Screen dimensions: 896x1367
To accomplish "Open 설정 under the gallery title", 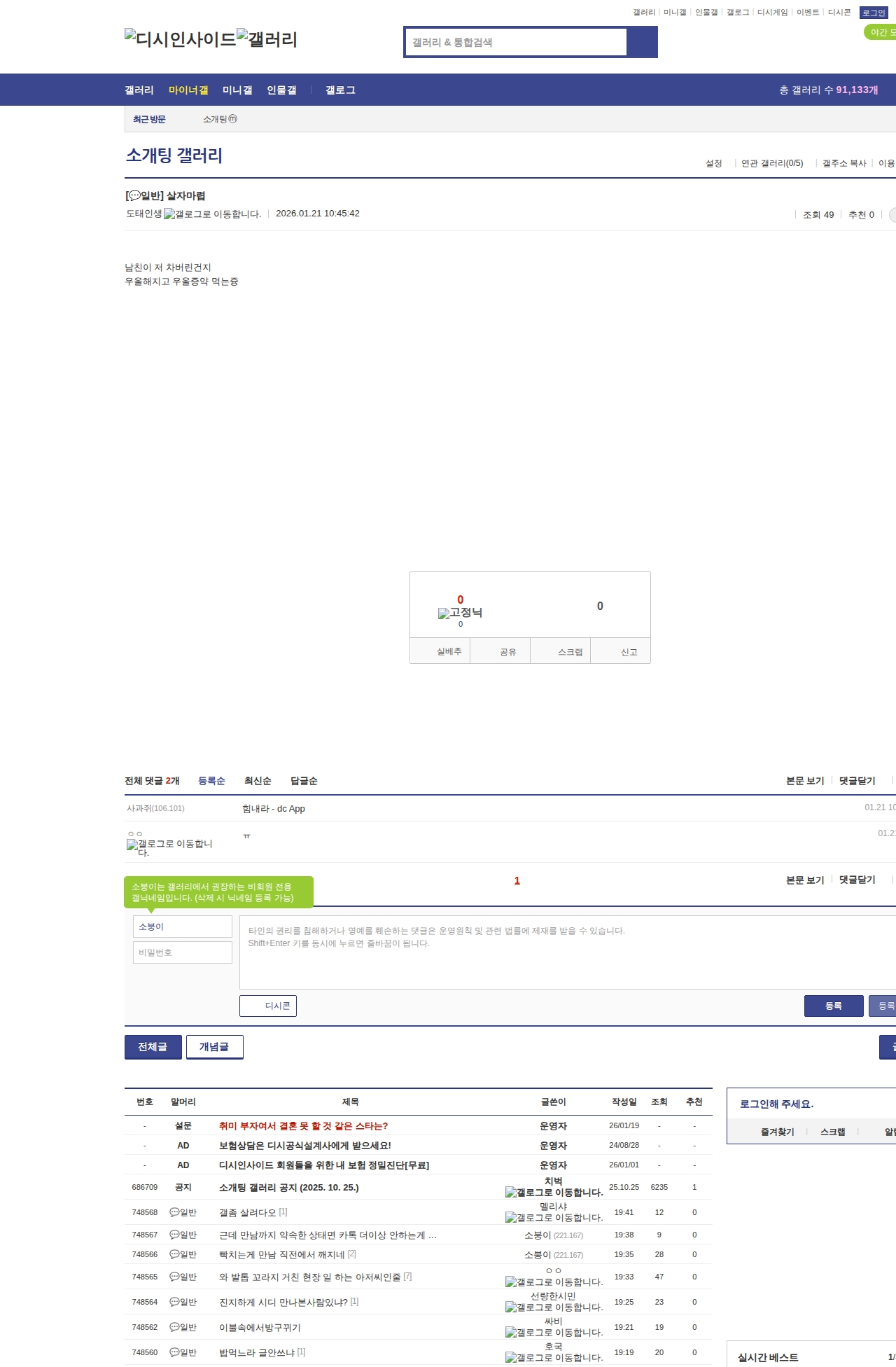I will click(x=713, y=163).
